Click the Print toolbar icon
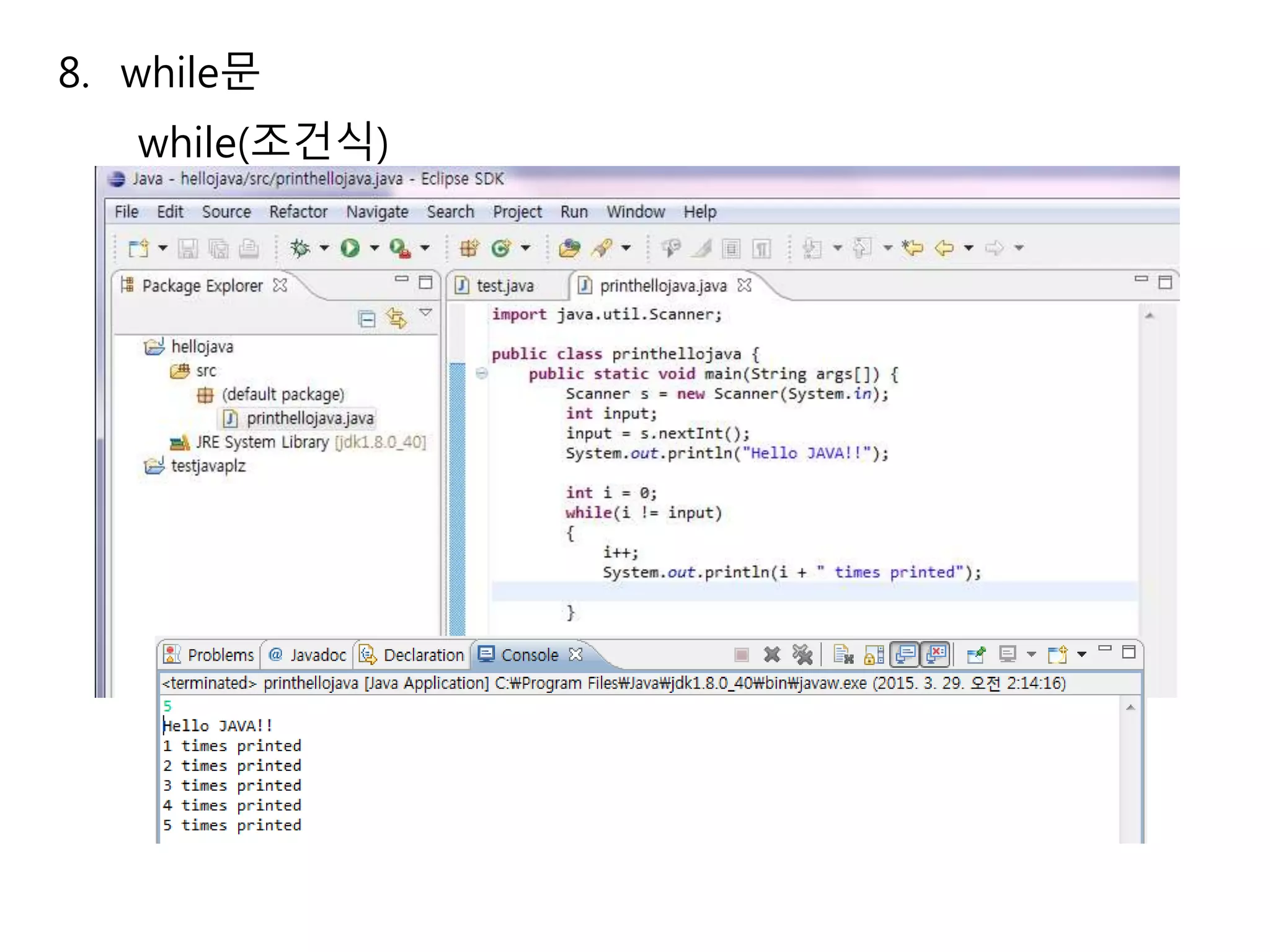The height and width of the screenshot is (952, 1270). [x=249, y=249]
